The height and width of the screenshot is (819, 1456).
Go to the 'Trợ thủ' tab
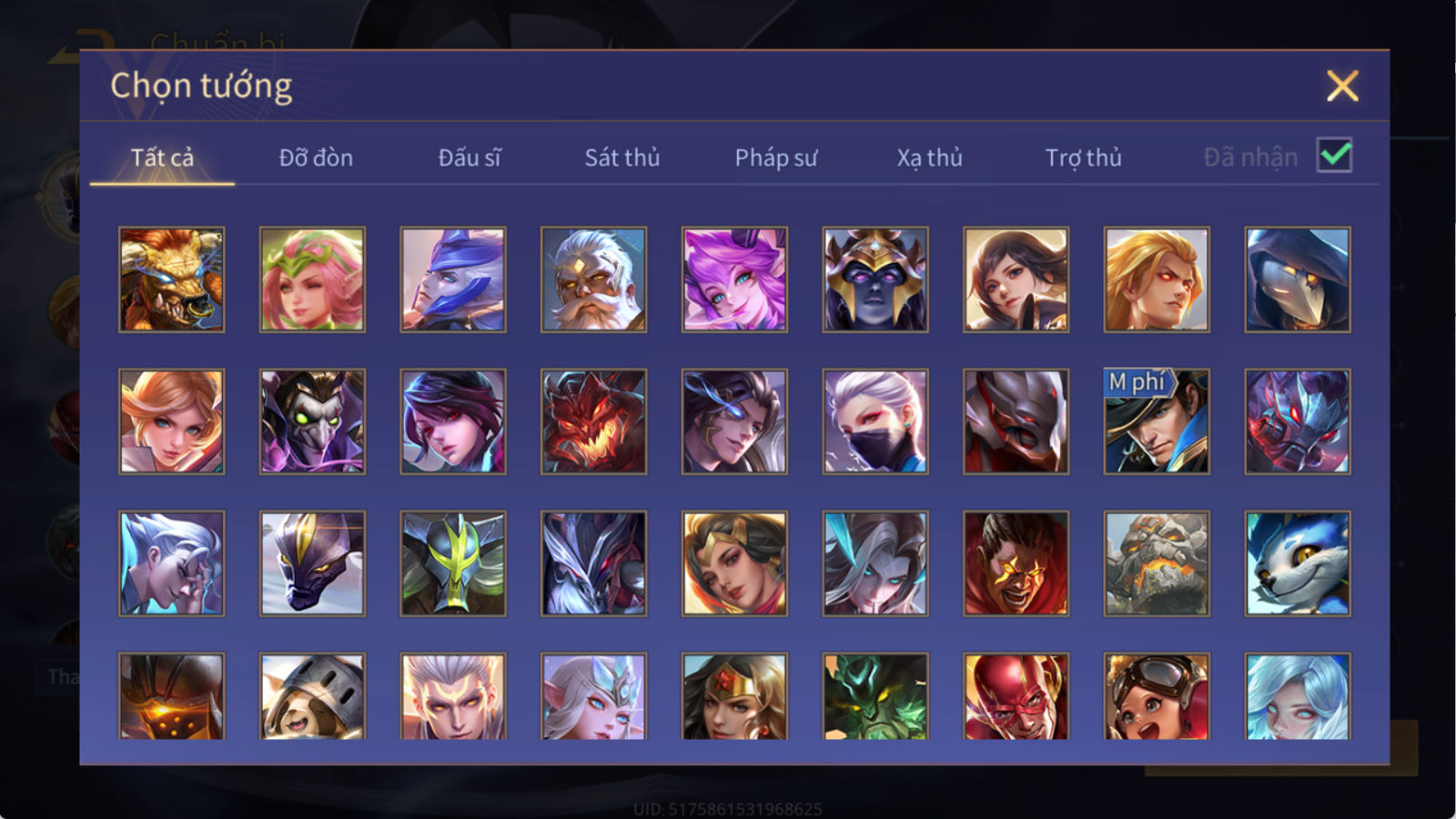click(1083, 157)
